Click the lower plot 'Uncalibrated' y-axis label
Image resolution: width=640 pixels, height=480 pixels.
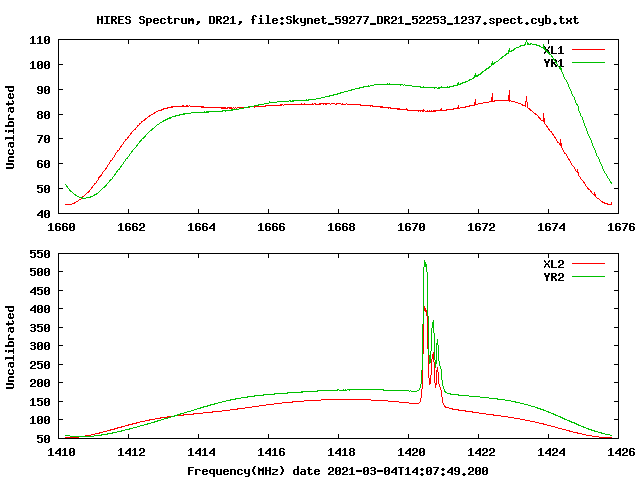coord(10,347)
